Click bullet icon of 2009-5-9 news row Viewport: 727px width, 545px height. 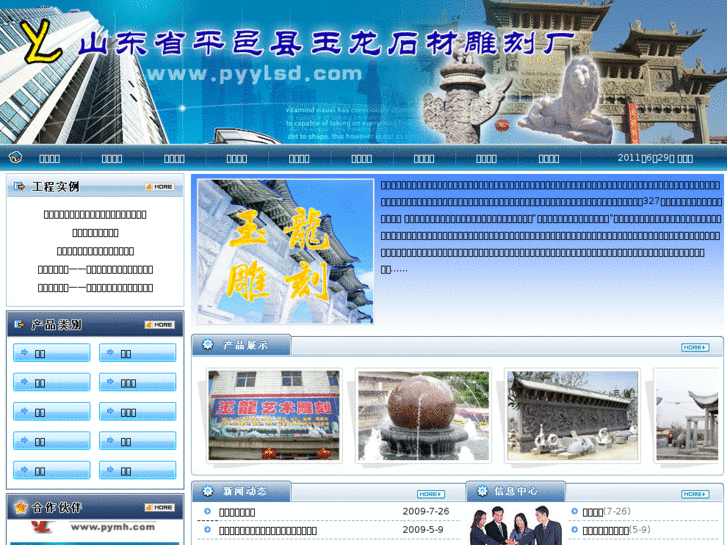207,529
